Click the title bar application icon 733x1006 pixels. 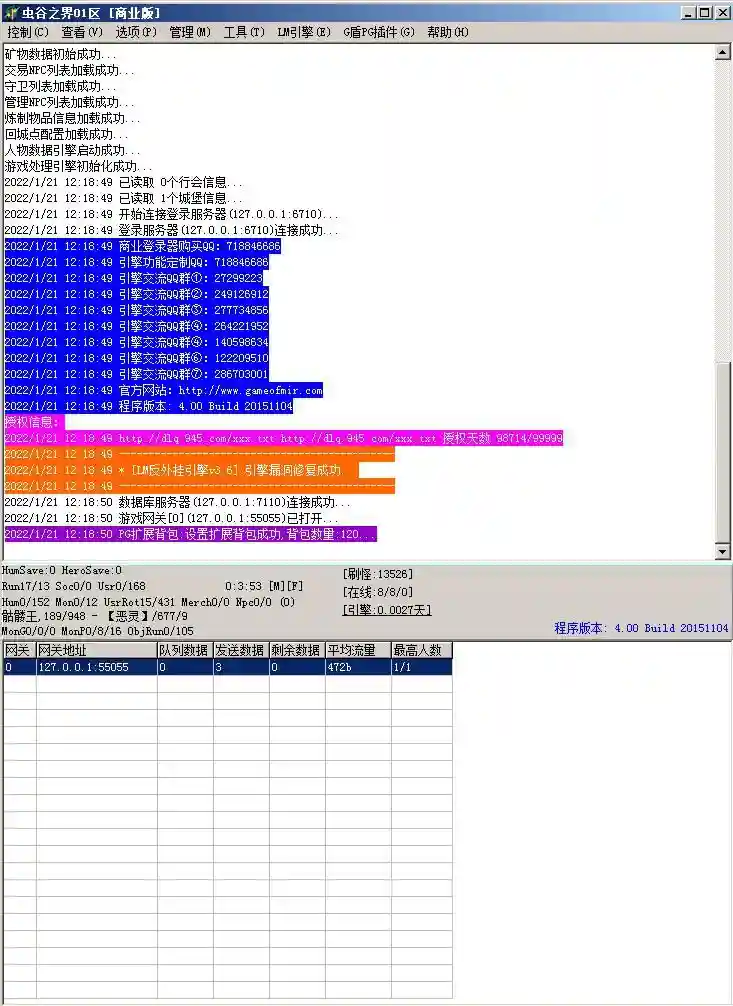10,12
